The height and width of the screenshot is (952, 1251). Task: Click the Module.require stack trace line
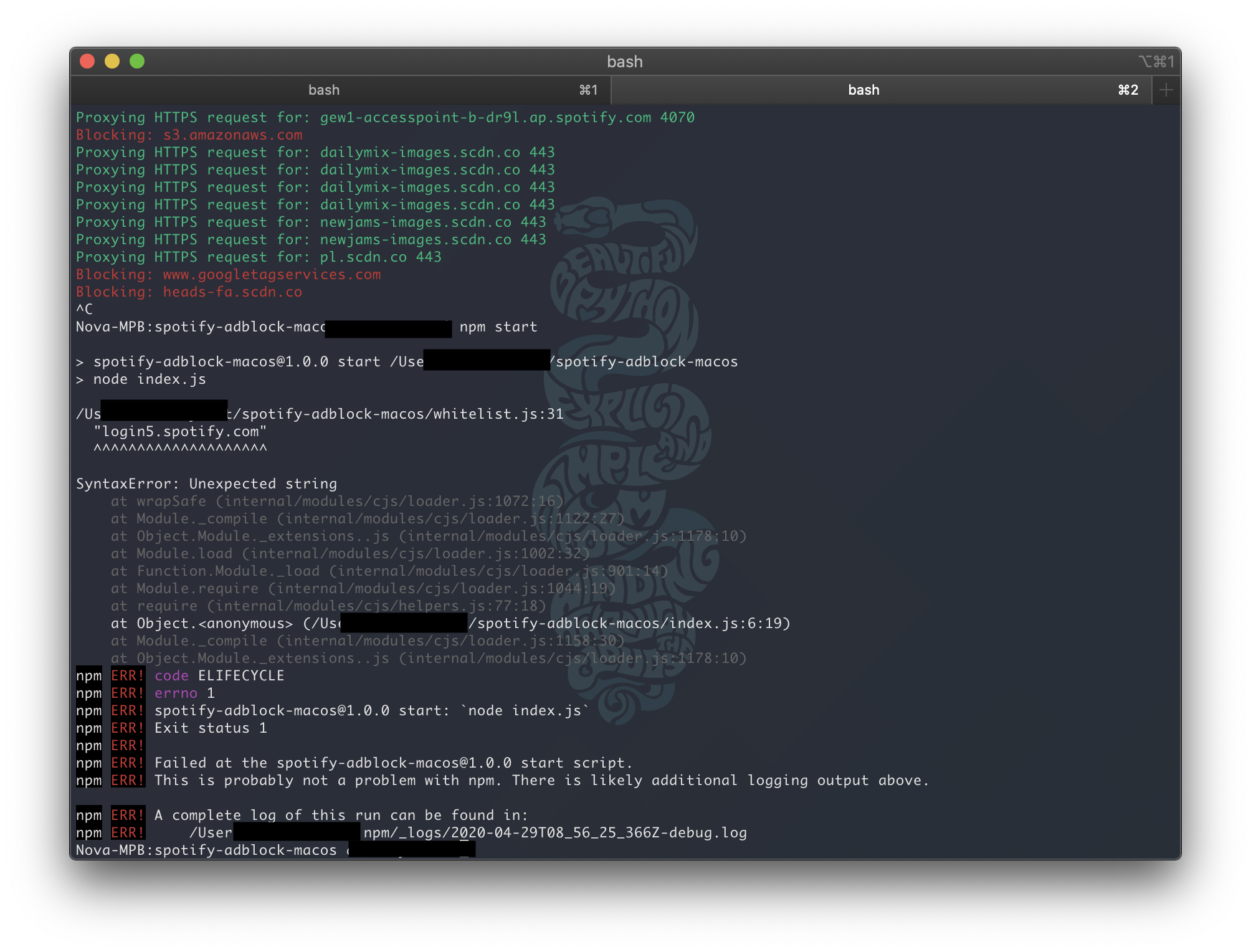click(x=363, y=588)
